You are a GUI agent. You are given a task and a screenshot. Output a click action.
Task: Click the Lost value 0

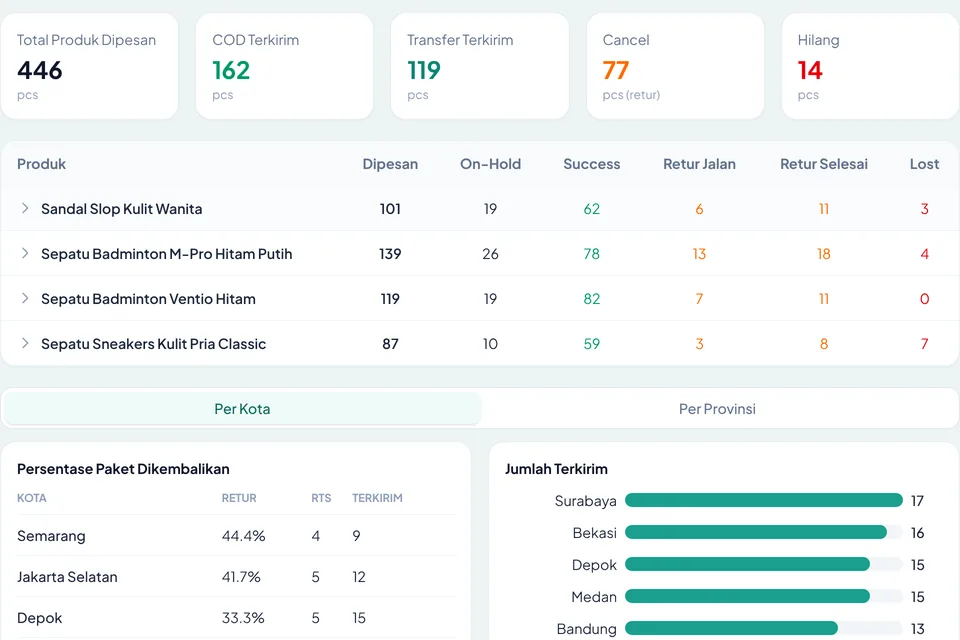(x=924, y=299)
